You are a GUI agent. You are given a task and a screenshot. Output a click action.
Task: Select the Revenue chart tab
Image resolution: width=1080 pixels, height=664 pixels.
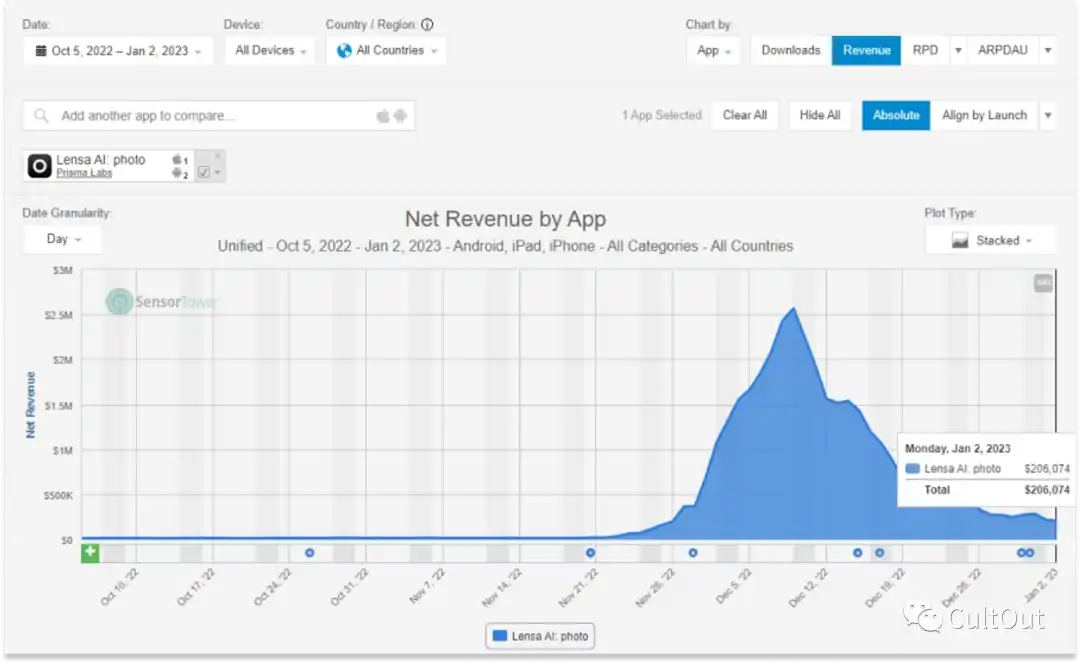(866, 50)
